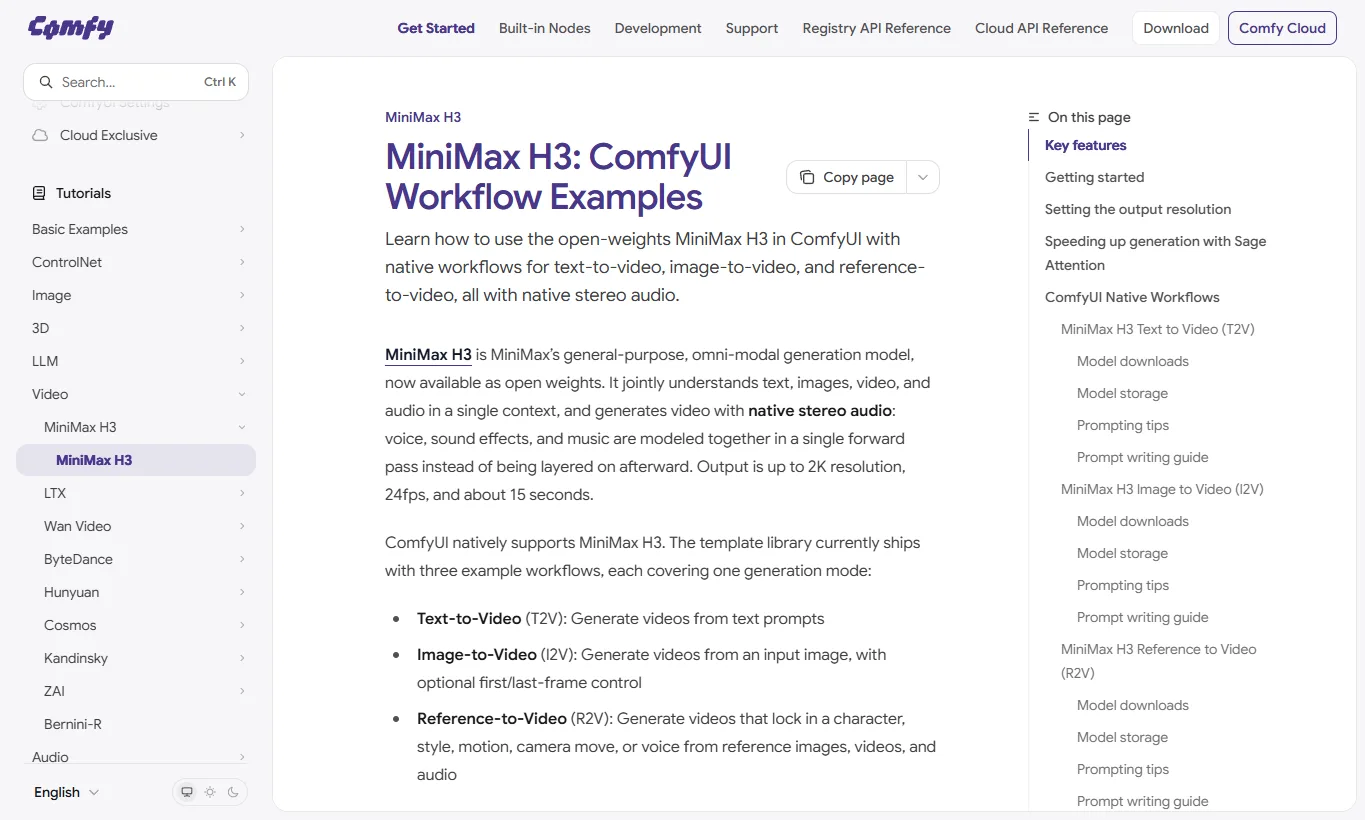Expand the ZAI chevron
Viewport: 1365px width, 820px height.
pyautogui.click(x=242, y=691)
